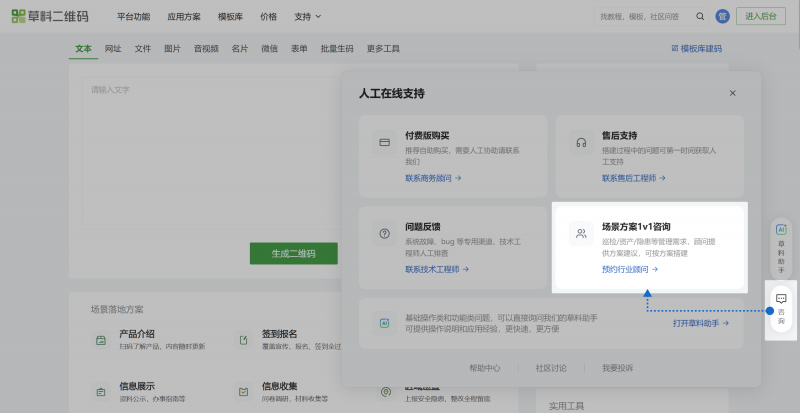The image size is (800, 413).
Task: Switch to the 微信 tab
Action: tap(269, 48)
